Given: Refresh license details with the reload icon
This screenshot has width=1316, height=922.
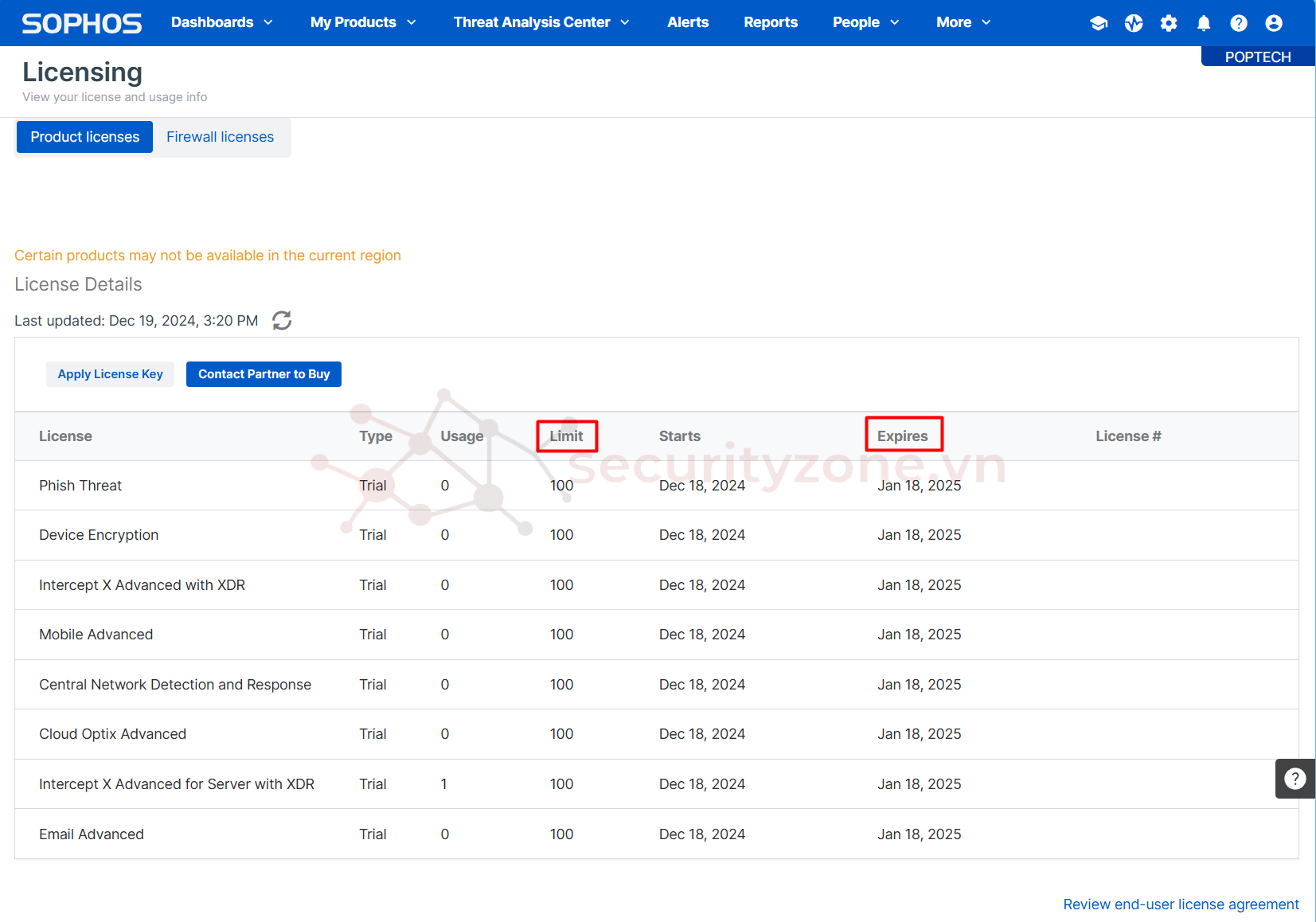Looking at the screenshot, I should [x=282, y=320].
